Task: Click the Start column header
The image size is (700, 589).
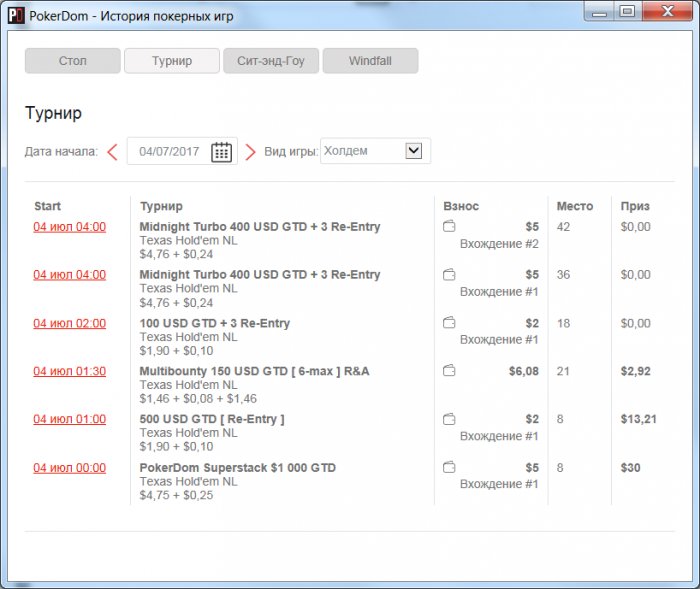Action: click(x=47, y=206)
